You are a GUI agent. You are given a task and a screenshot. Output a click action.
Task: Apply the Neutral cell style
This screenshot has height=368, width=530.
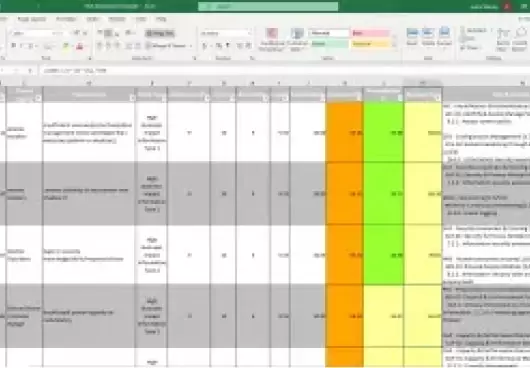[370, 44]
